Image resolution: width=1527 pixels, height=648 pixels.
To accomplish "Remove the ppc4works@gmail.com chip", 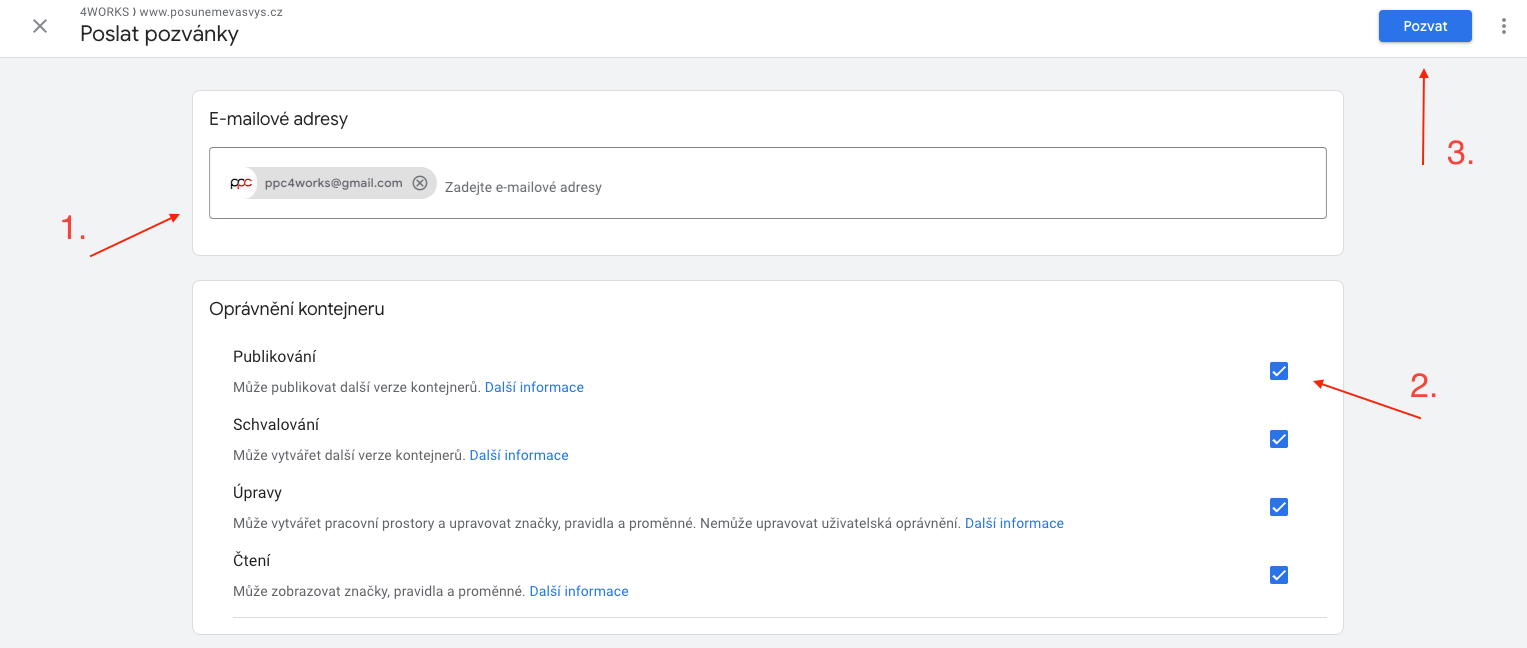I will [x=420, y=183].
